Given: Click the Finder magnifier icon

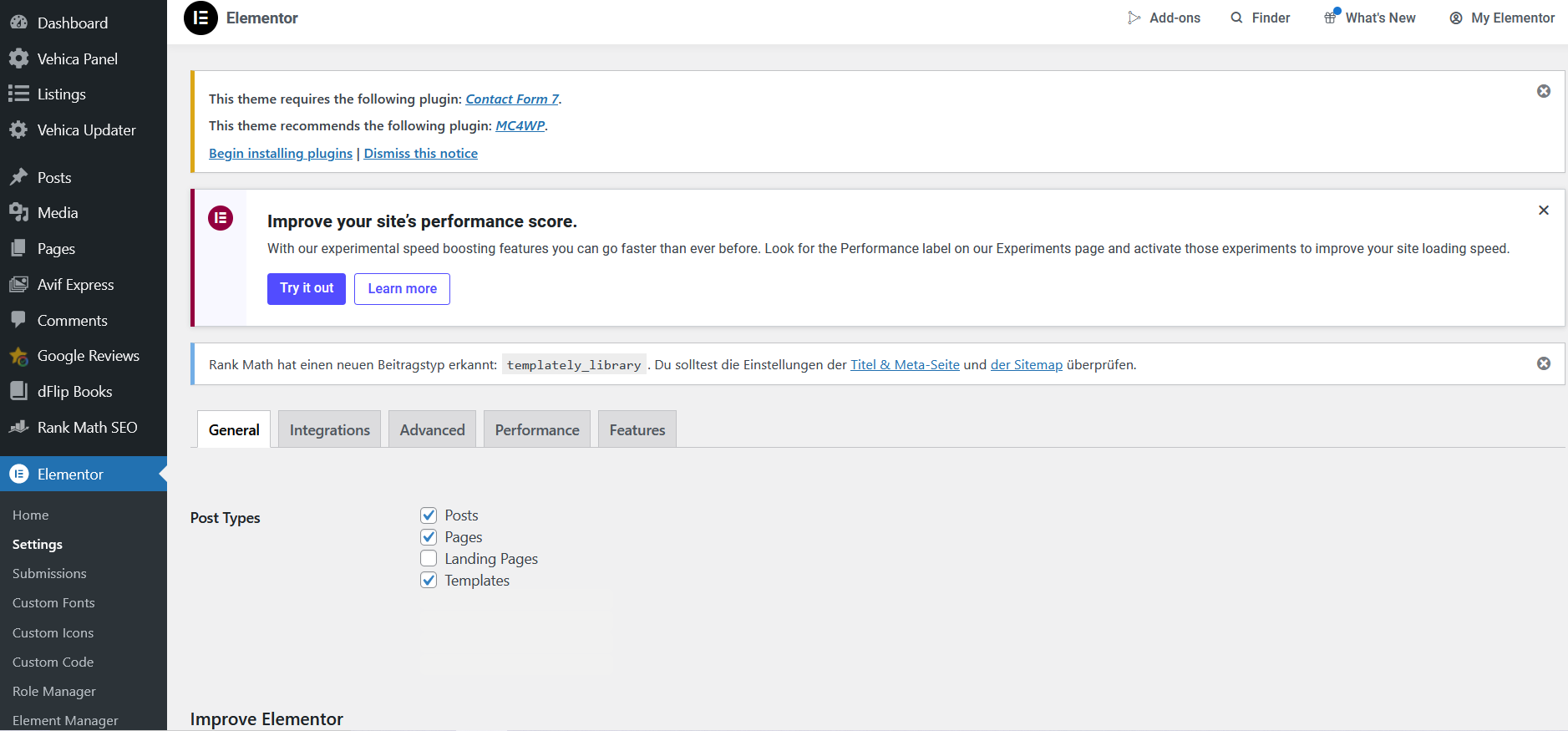Looking at the screenshot, I should click(x=1236, y=18).
